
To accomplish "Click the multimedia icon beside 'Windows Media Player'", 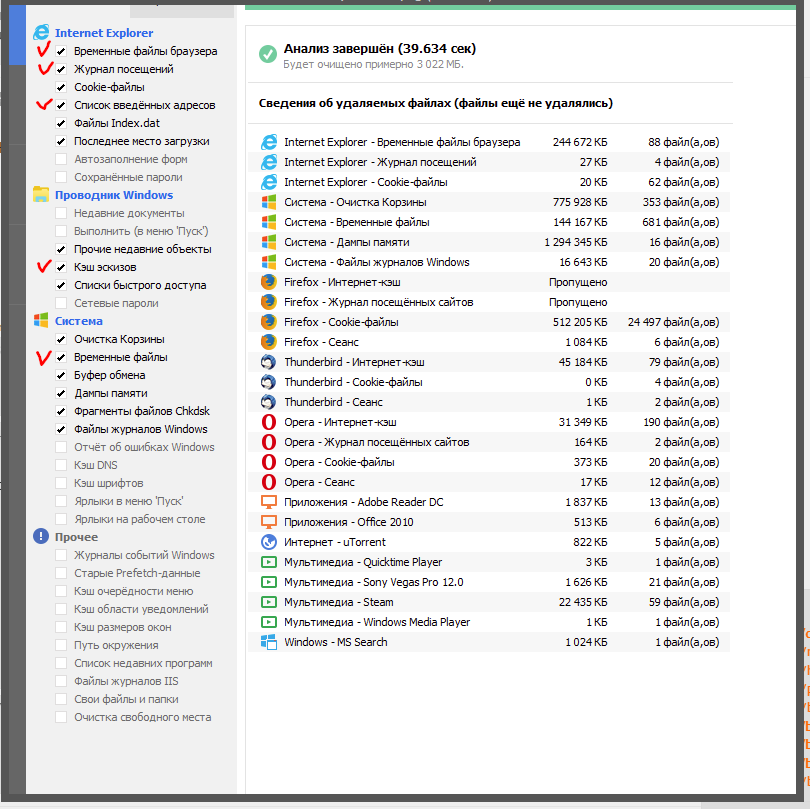I will (x=269, y=622).
